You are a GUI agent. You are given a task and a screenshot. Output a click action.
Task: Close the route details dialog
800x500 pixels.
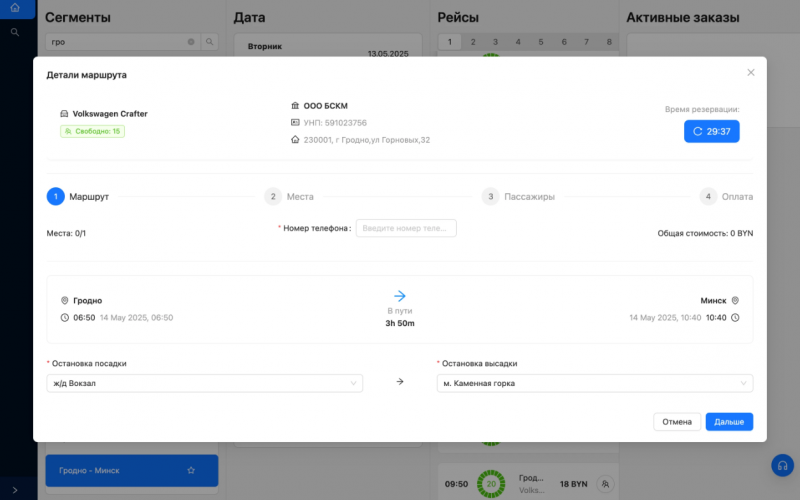[751, 72]
